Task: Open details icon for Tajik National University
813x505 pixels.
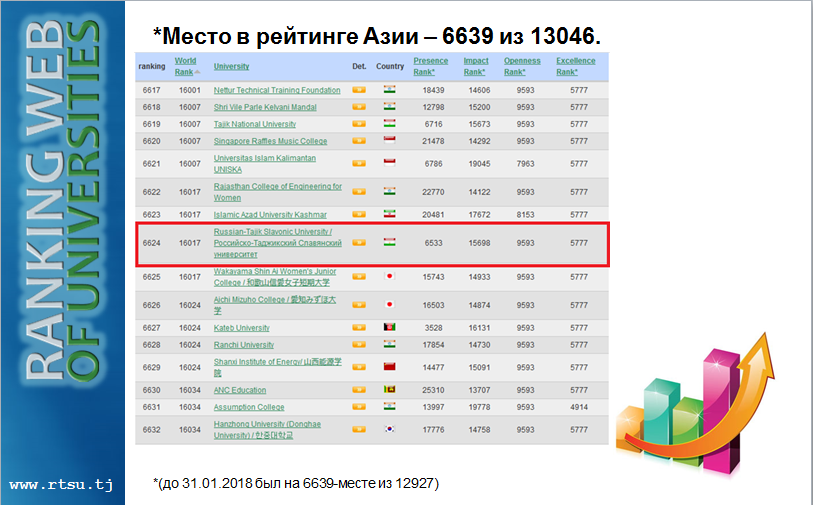Action: pyautogui.click(x=359, y=124)
